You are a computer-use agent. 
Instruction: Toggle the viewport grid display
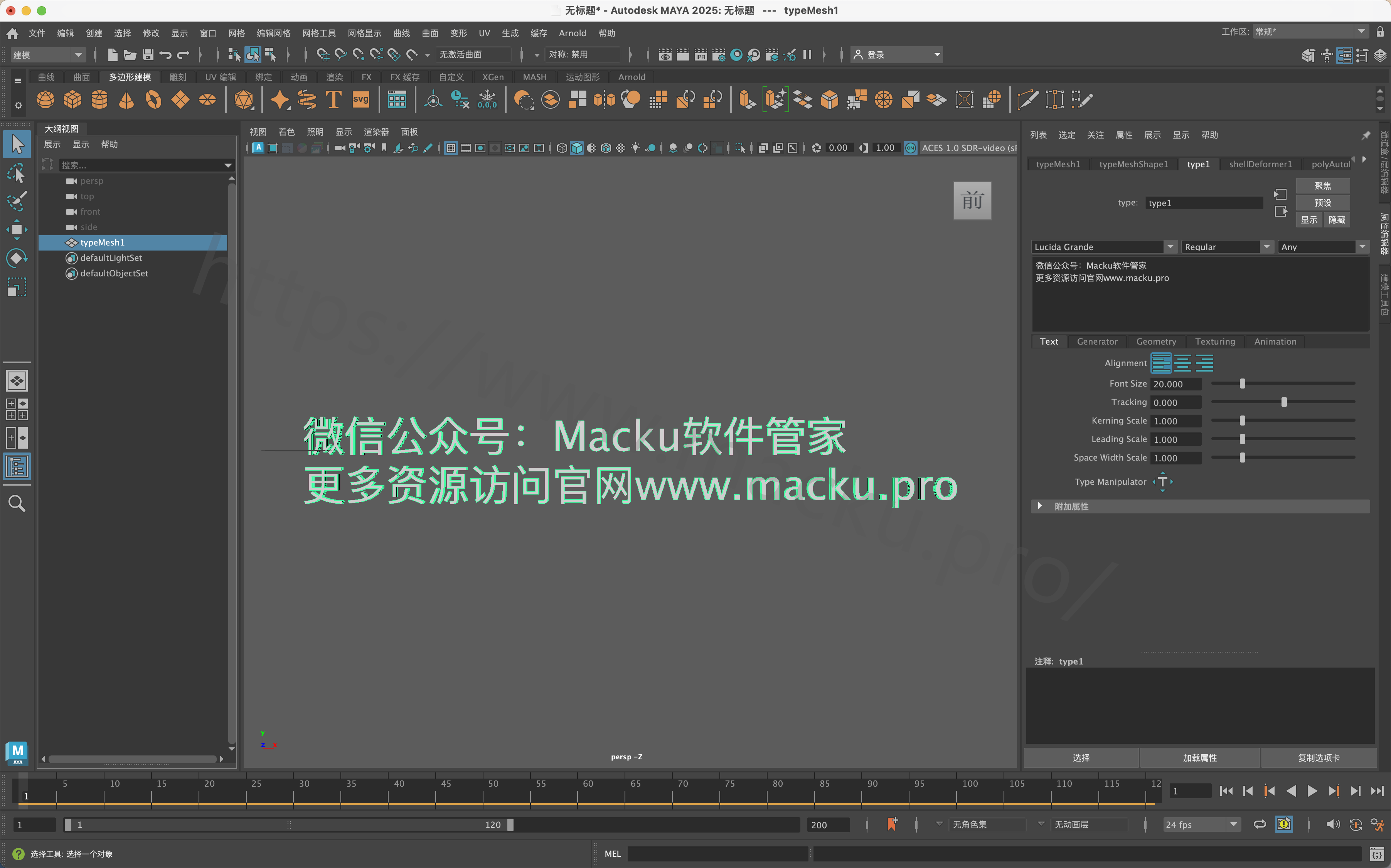451,148
